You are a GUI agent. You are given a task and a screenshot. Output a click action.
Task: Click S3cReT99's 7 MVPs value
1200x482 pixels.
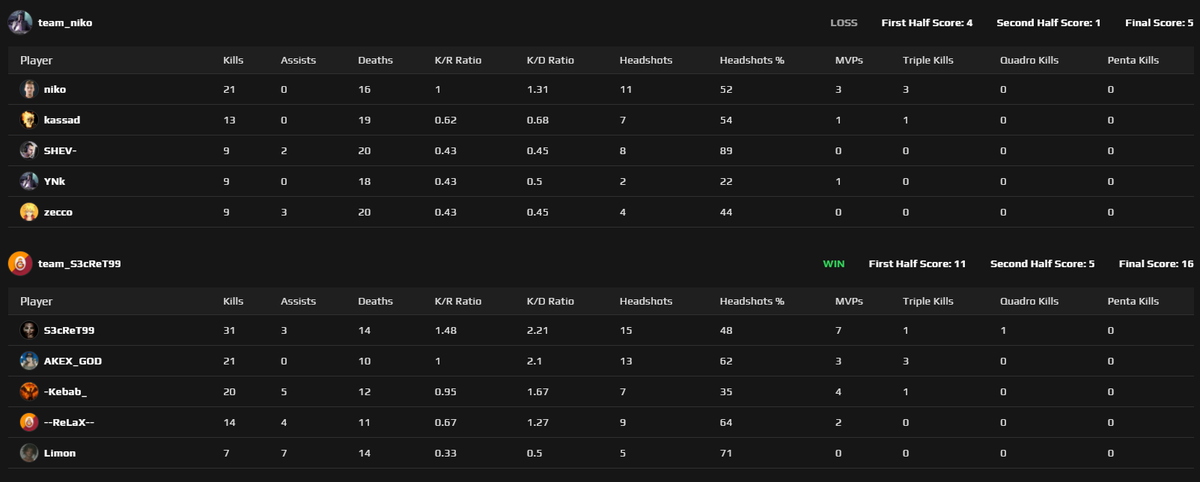click(x=838, y=330)
